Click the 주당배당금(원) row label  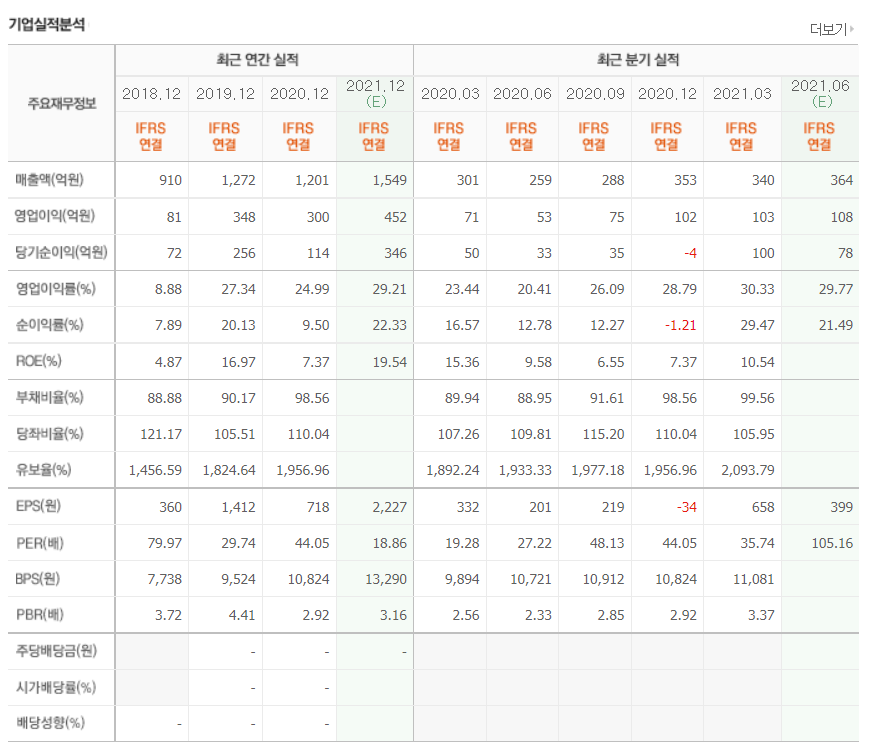(x=56, y=651)
